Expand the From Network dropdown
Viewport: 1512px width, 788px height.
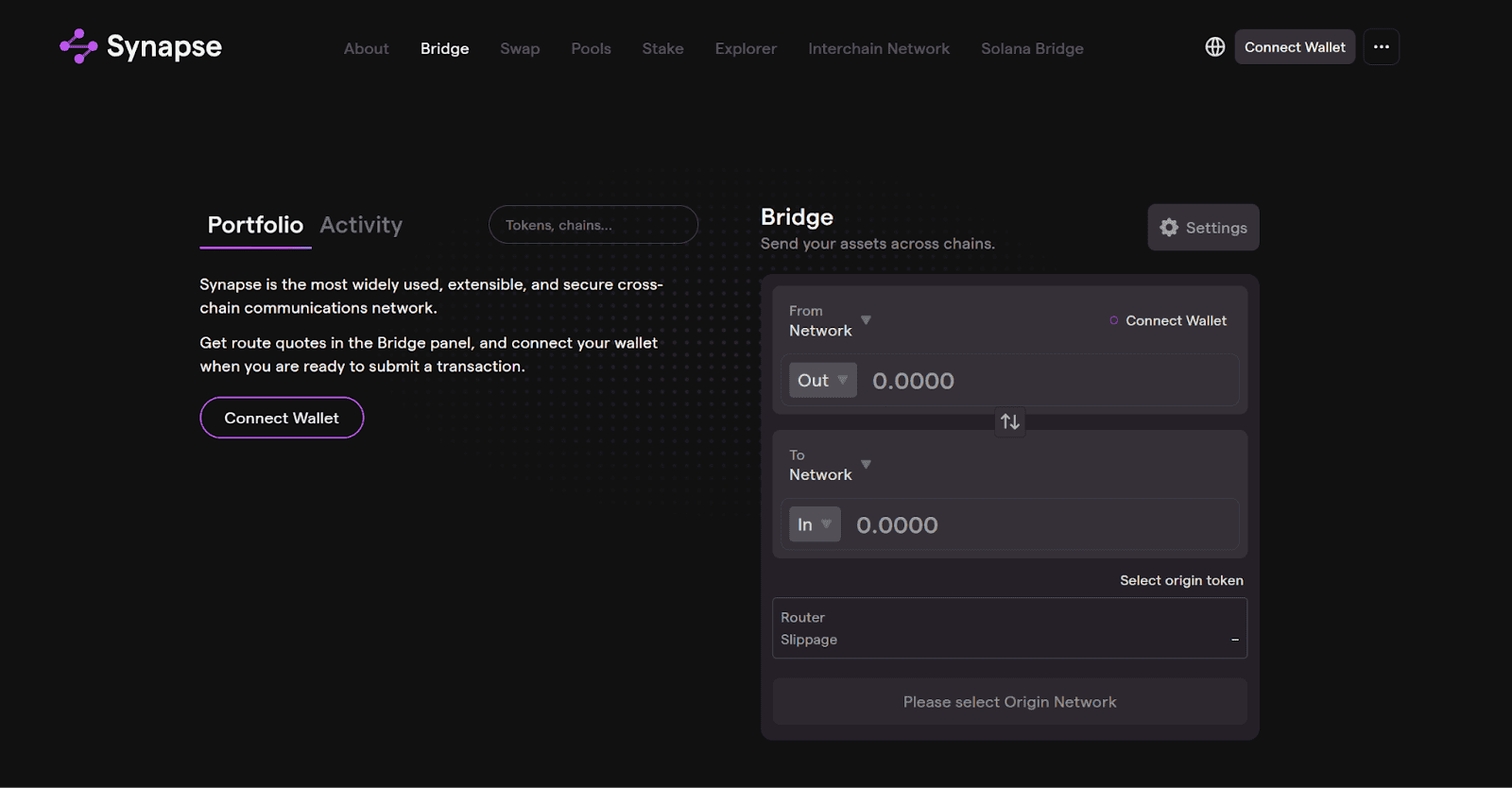coord(831,320)
